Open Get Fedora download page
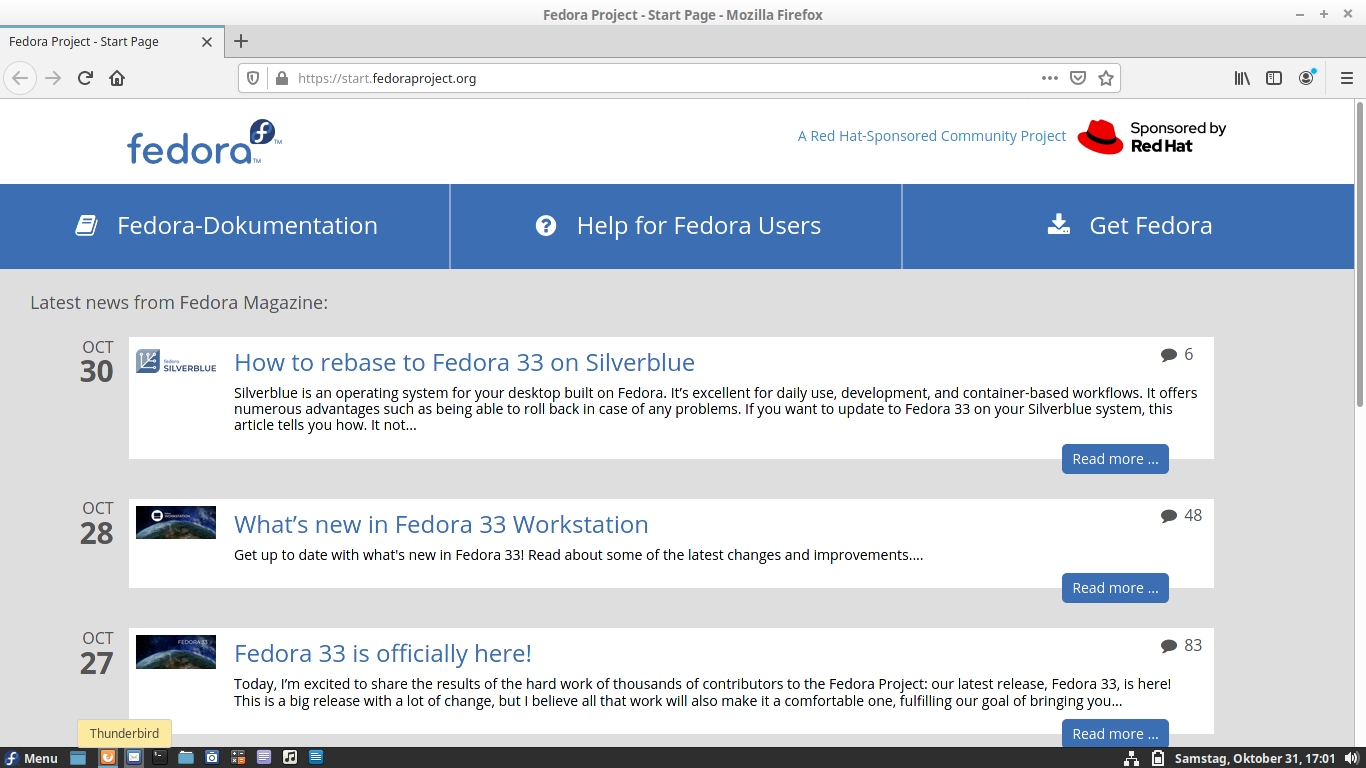 point(1129,226)
